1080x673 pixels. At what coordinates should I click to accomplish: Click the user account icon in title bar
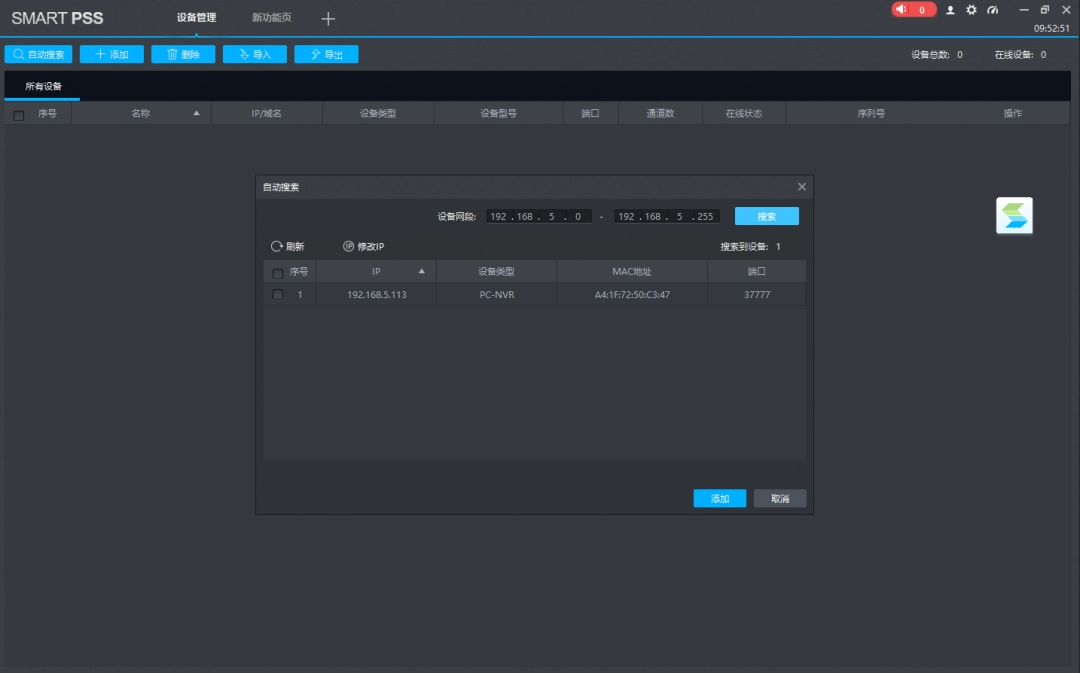point(950,9)
